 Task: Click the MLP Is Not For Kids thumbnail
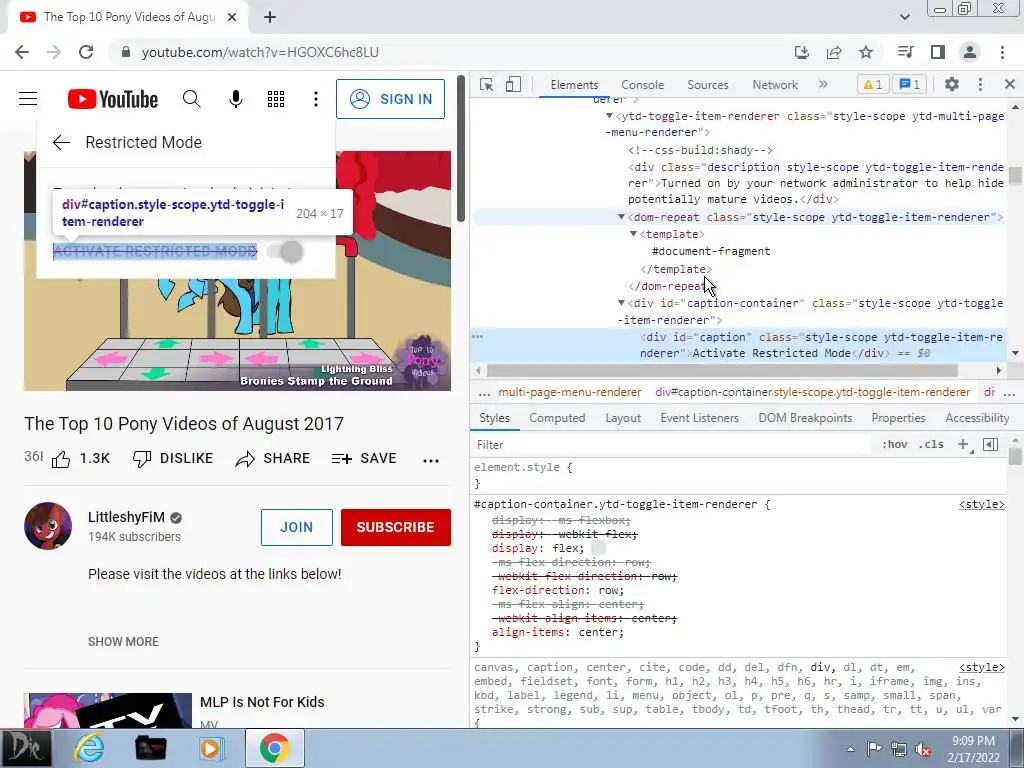[108, 711]
